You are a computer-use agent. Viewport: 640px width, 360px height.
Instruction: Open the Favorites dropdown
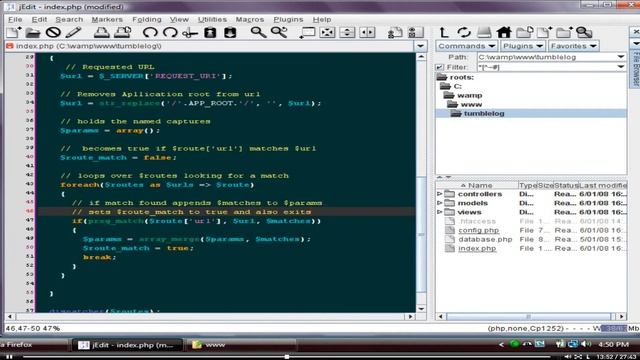click(x=573, y=46)
